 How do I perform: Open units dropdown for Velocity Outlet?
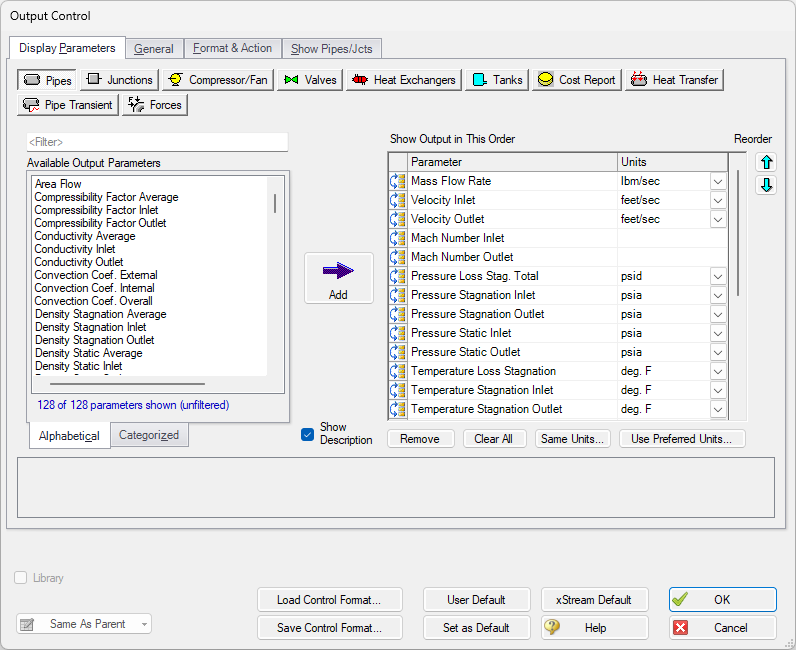(x=717, y=219)
